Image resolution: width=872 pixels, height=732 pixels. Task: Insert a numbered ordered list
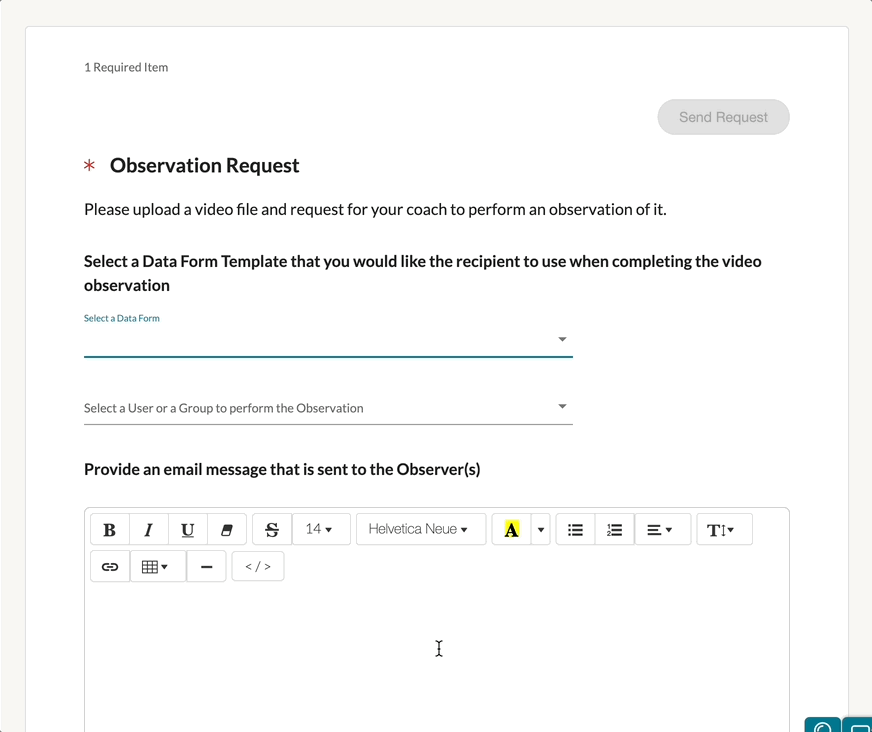click(615, 530)
